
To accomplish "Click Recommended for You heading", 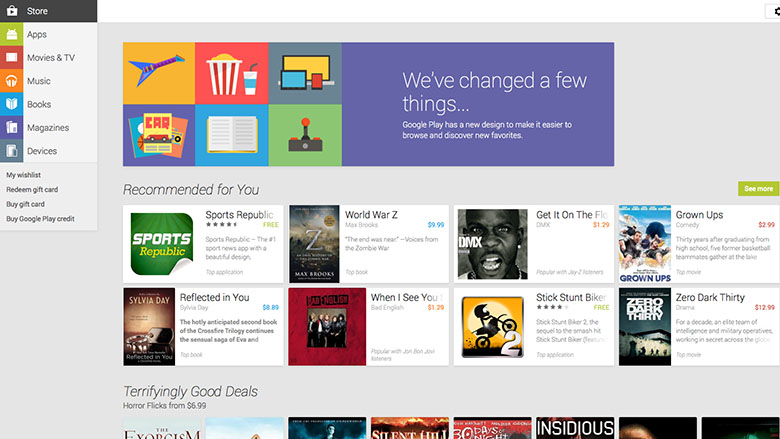I will click(x=191, y=189).
